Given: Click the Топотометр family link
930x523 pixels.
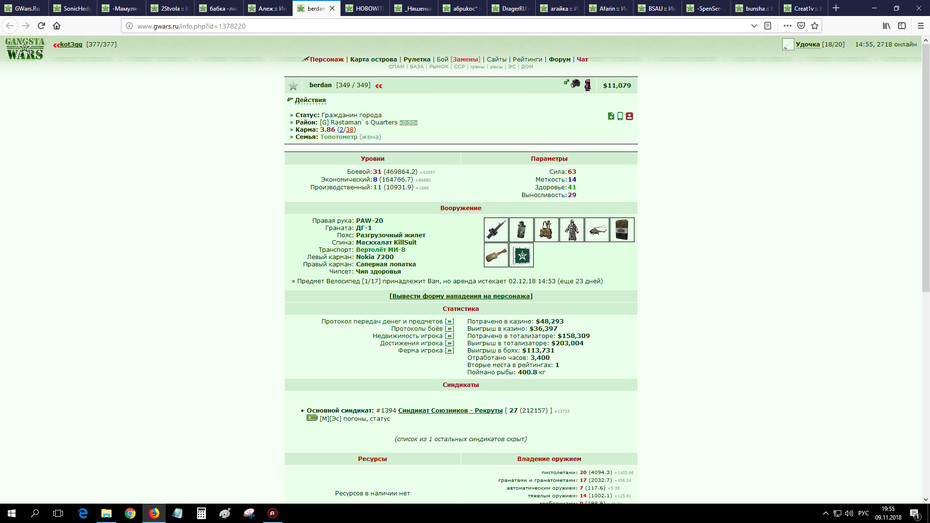Looking at the screenshot, I should tap(339, 137).
